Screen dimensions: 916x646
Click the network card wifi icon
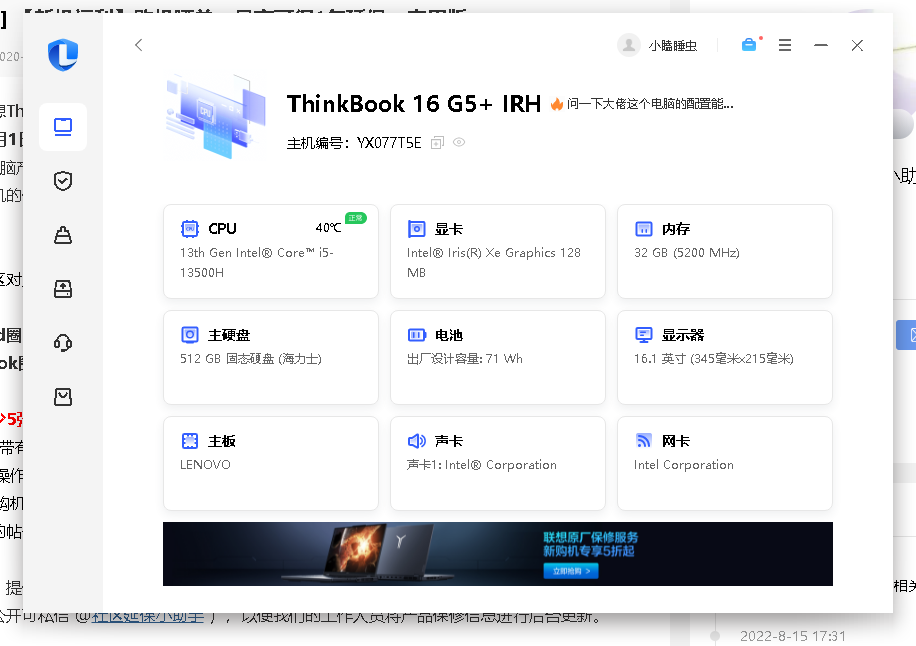tap(644, 440)
